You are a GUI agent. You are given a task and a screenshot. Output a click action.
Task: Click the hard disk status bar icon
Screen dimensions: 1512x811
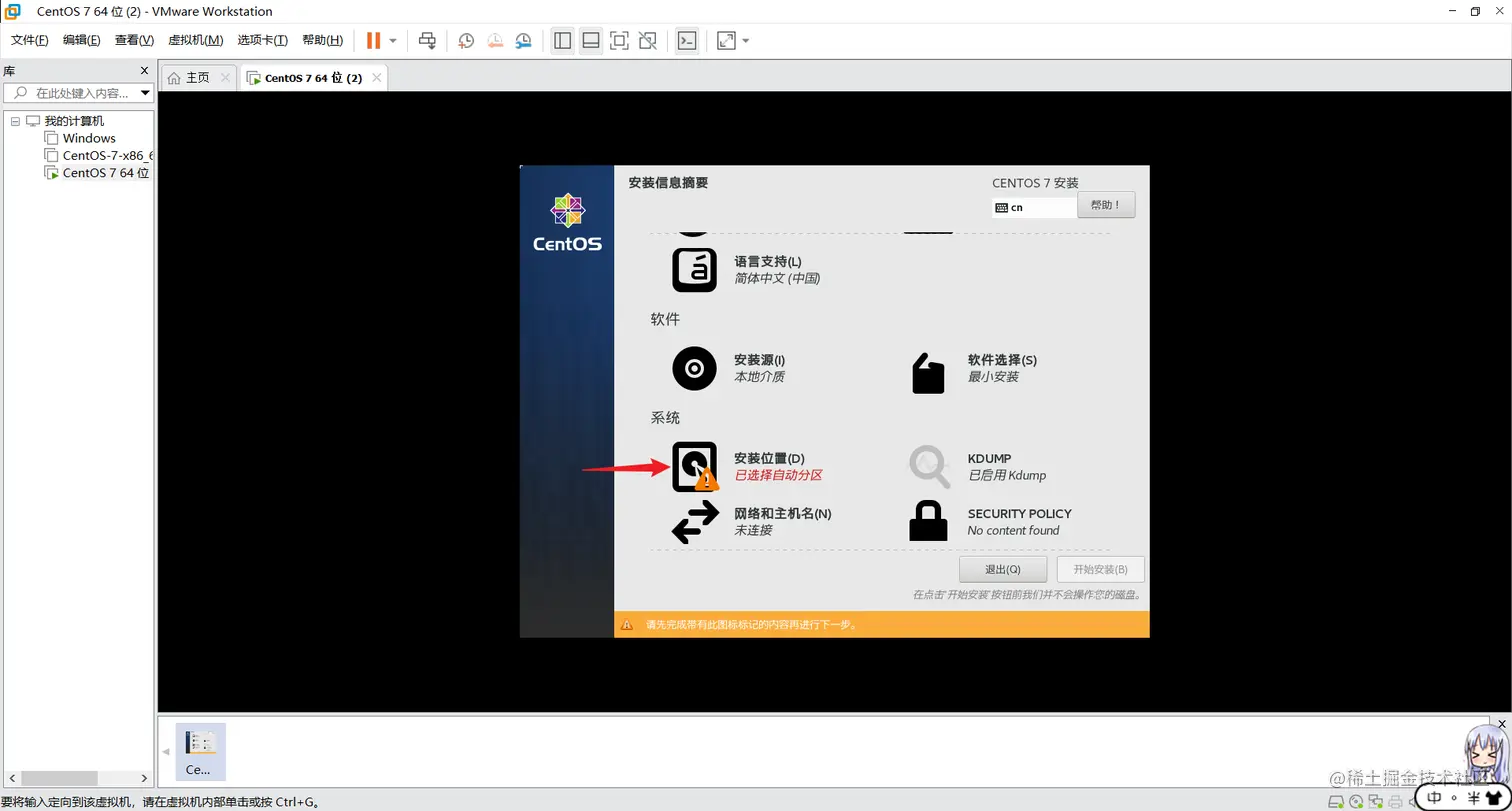tap(1336, 802)
